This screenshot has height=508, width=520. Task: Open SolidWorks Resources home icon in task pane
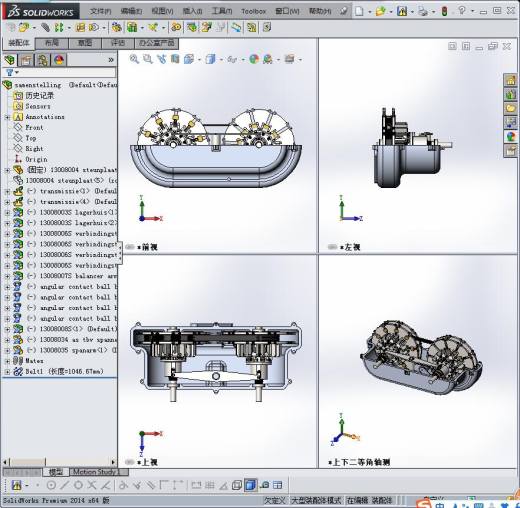tap(510, 80)
